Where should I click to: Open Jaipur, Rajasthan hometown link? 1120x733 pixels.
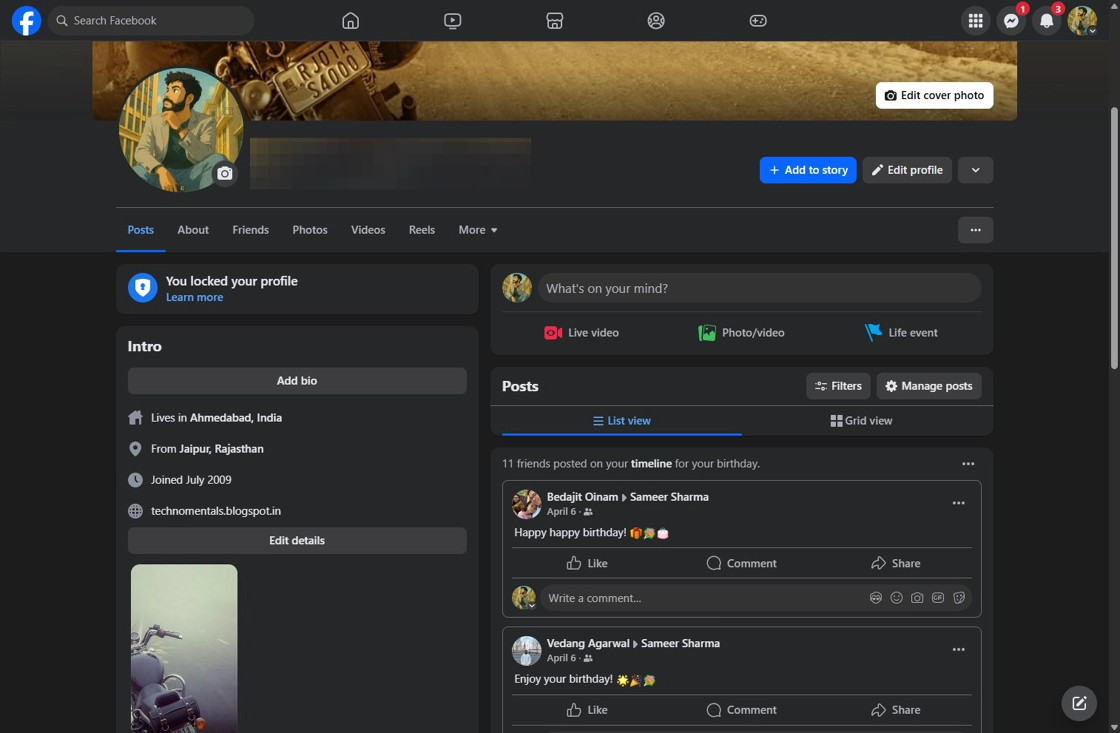tap(221, 449)
